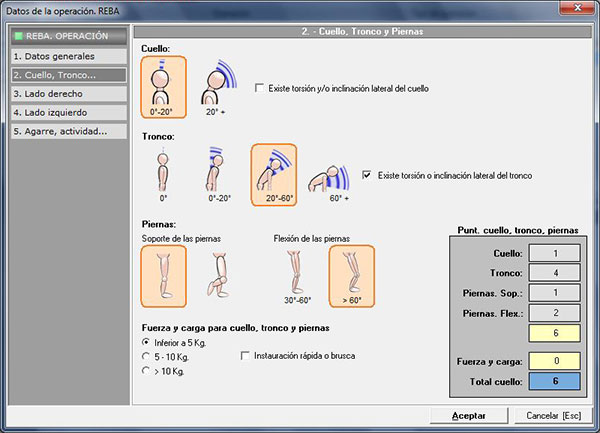Click blue Total cuello score field
Image resolution: width=600 pixels, height=433 pixels.
[555, 381]
